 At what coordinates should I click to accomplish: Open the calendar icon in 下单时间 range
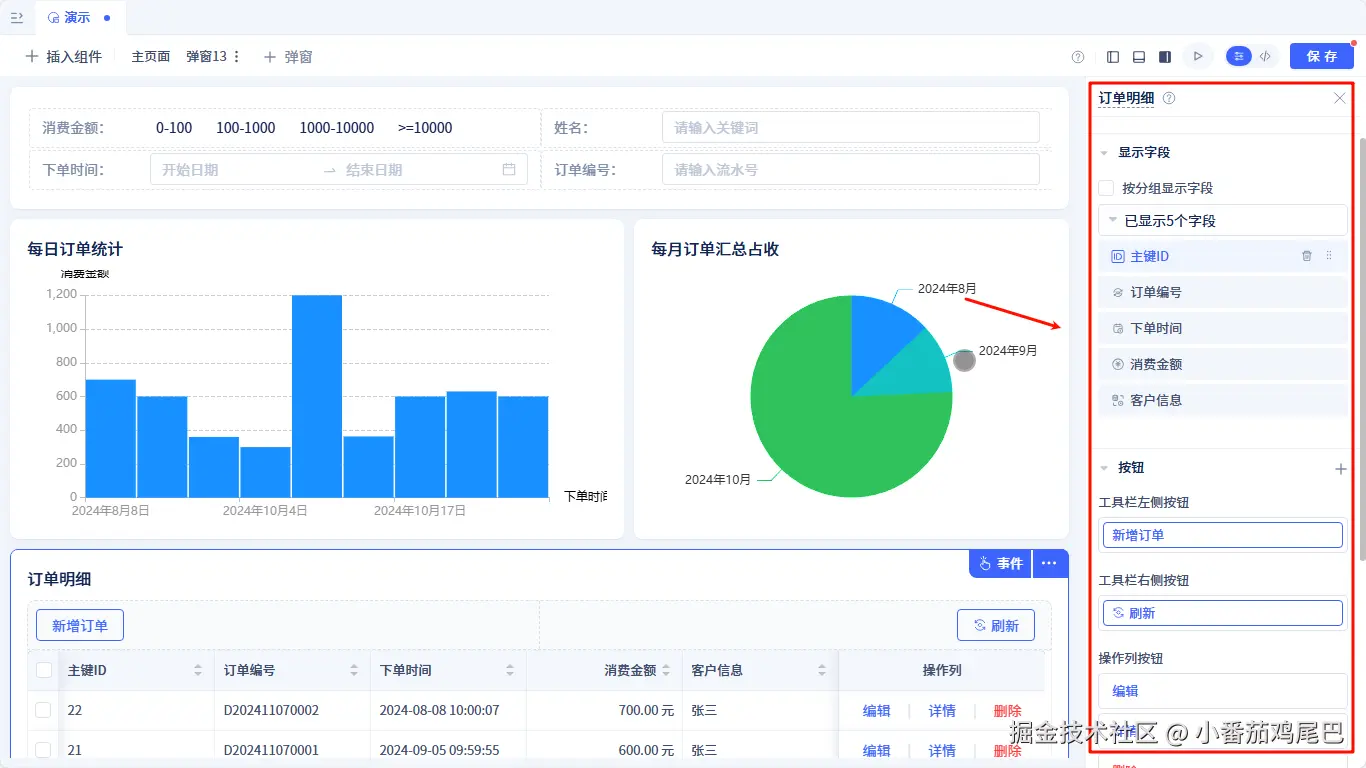tap(509, 169)
